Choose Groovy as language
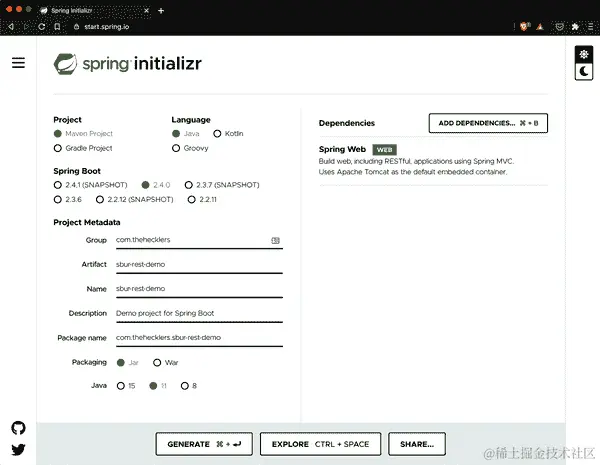Screen dimensions: 600x465 190,148
